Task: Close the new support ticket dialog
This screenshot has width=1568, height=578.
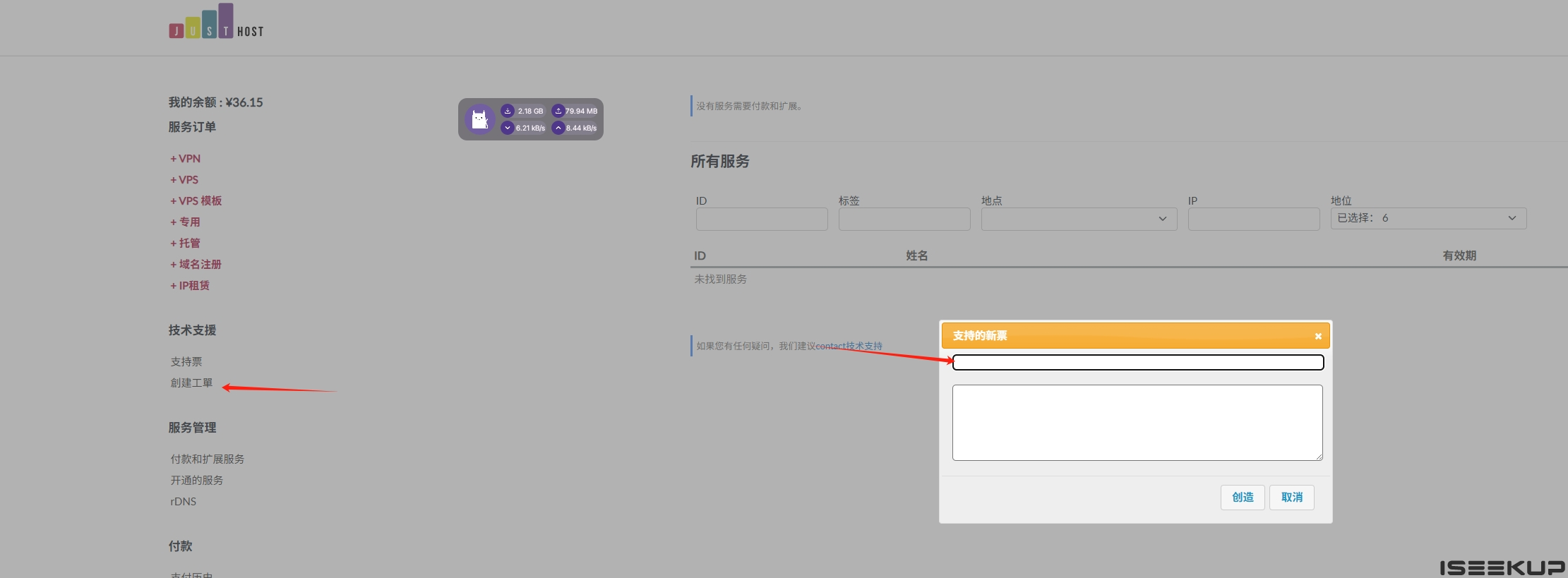Action: 1317,337
